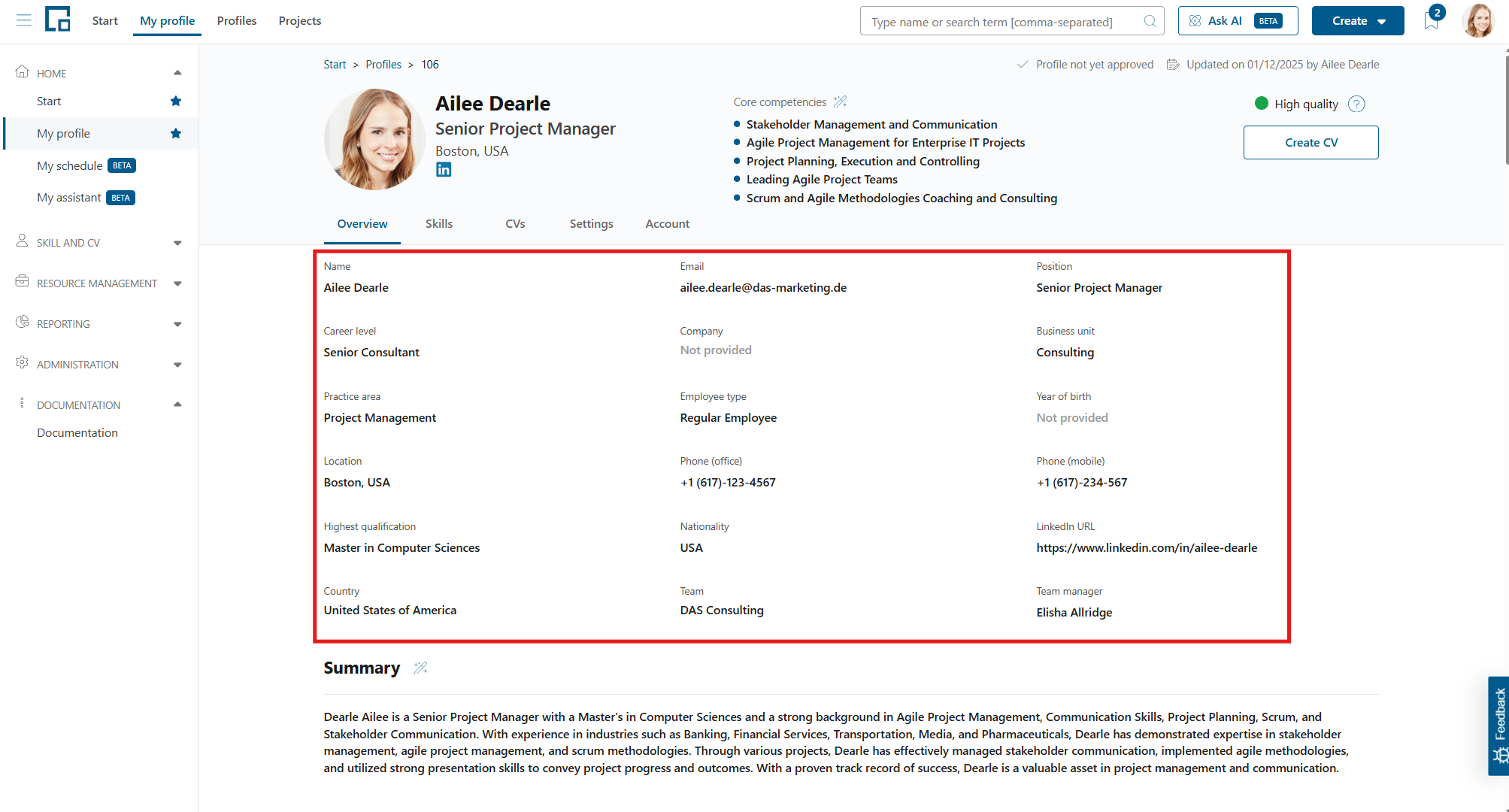Open the Account tab
This screenshot has width=1509, height=812.
(668, 224)
